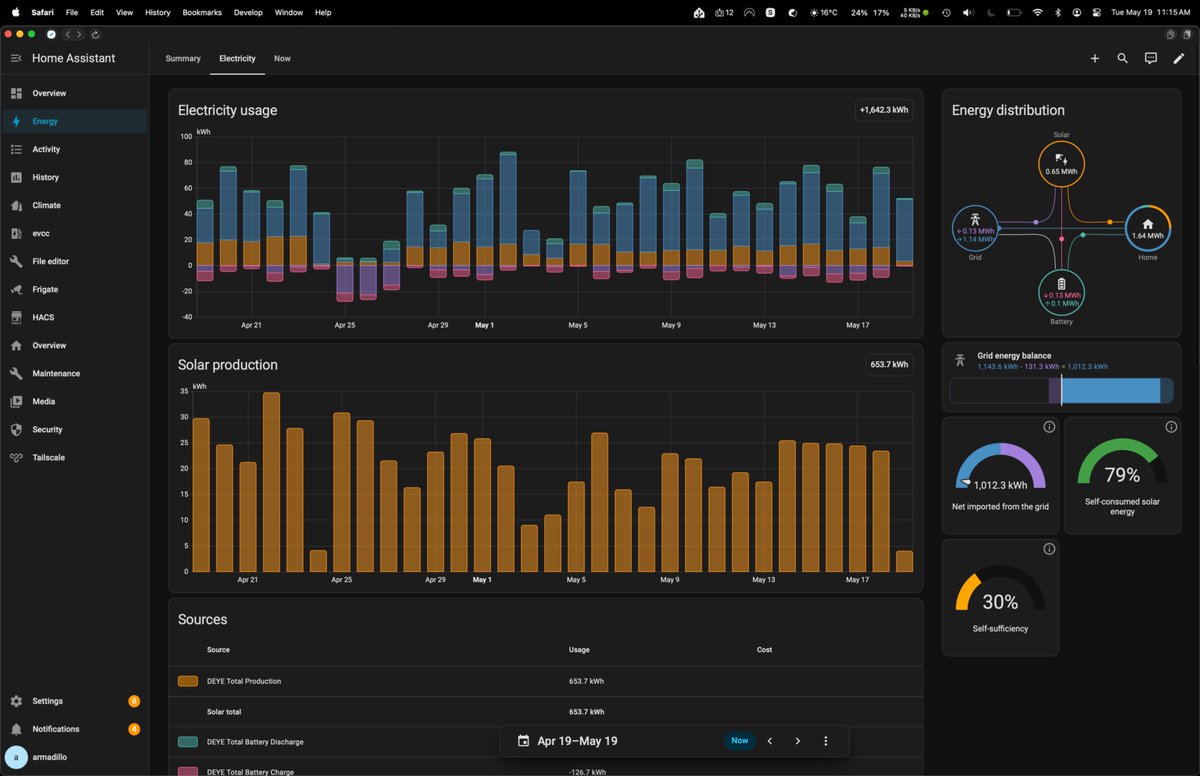Click the DEYE Total Battery Discharge swatch

(187, 742)
